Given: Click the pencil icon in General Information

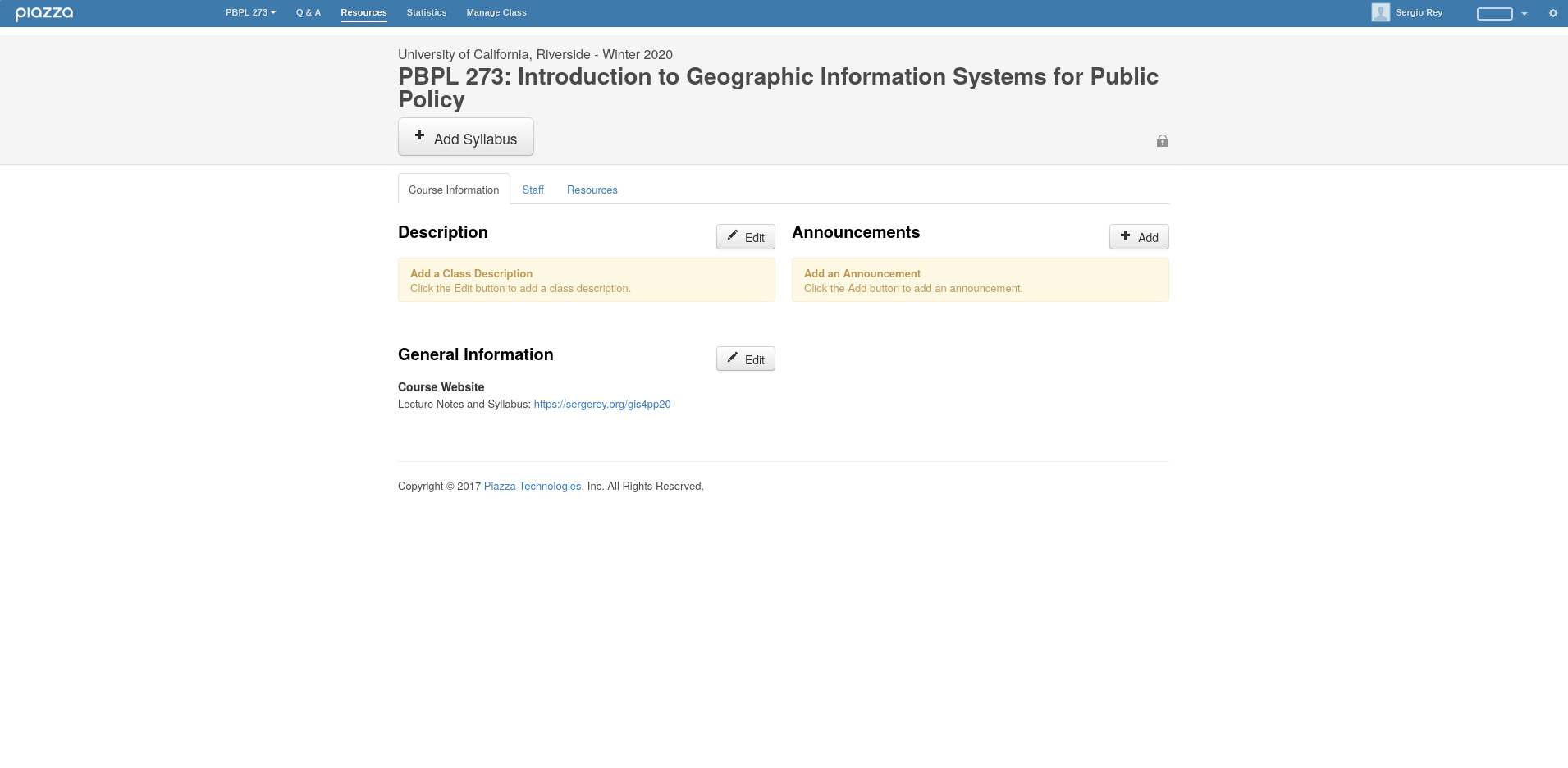Looking at the screenshot, I should pos(733,358).
